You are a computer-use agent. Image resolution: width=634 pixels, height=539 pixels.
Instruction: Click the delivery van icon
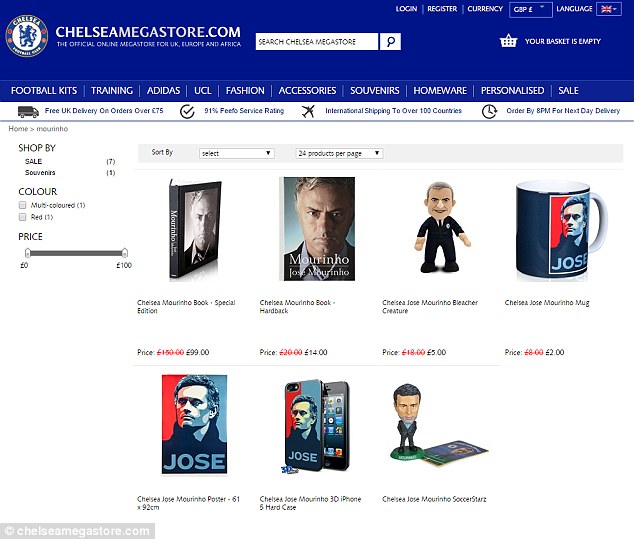pos(28,111)
